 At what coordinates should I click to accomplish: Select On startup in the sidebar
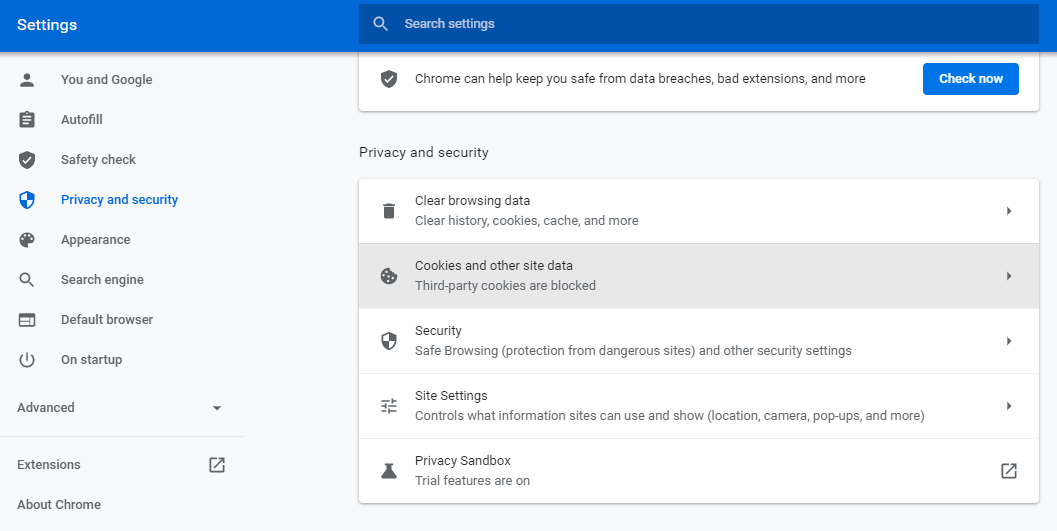tap(91, 360)
